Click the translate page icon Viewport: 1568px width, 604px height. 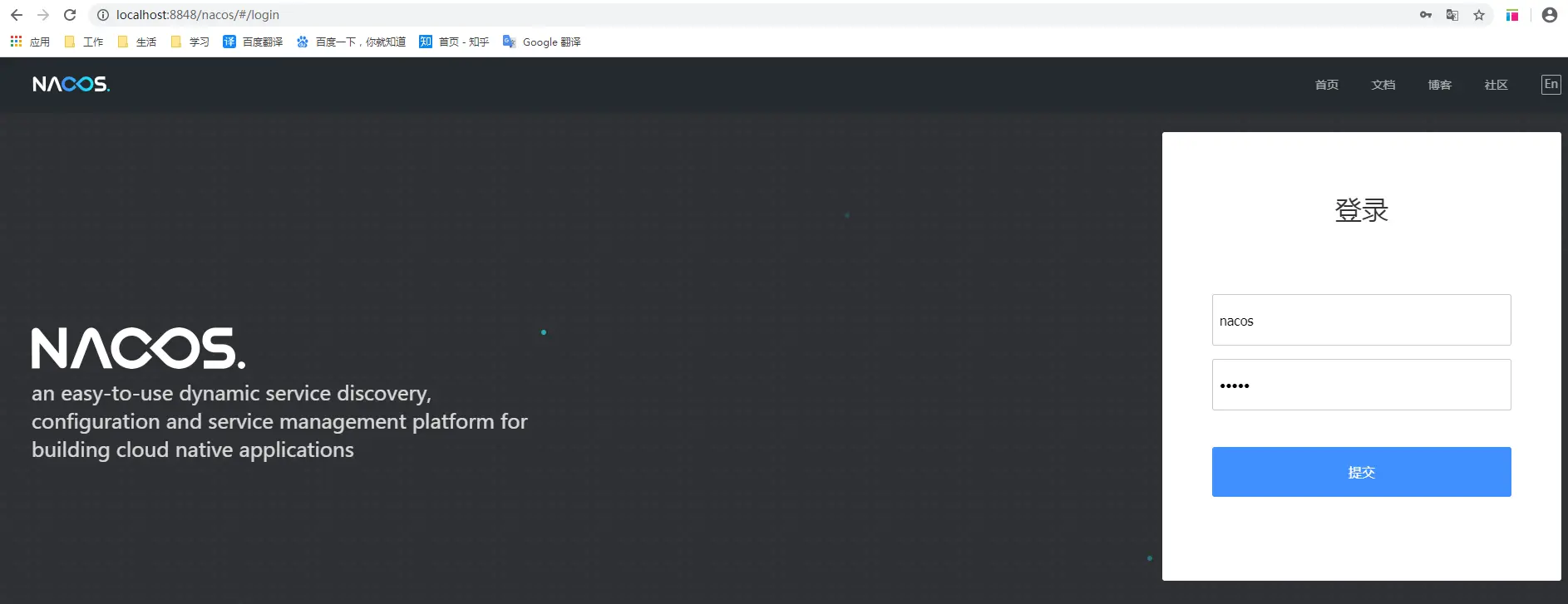[x=1452, y=15]
